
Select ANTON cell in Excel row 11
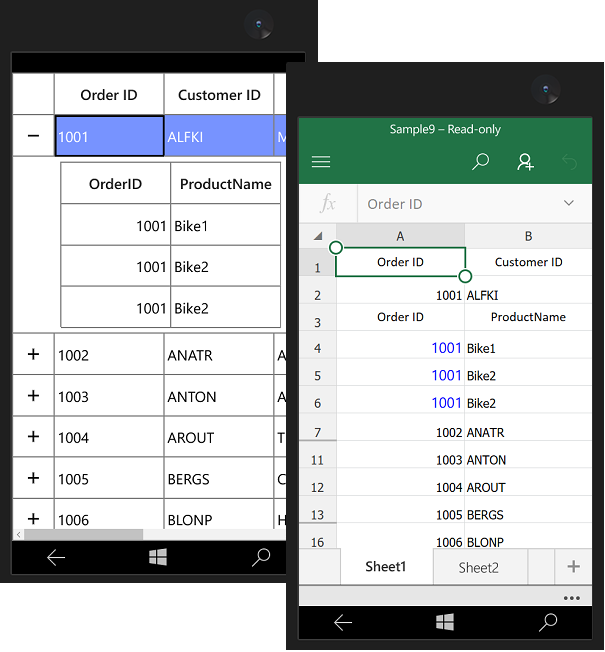tap(528, 455)
